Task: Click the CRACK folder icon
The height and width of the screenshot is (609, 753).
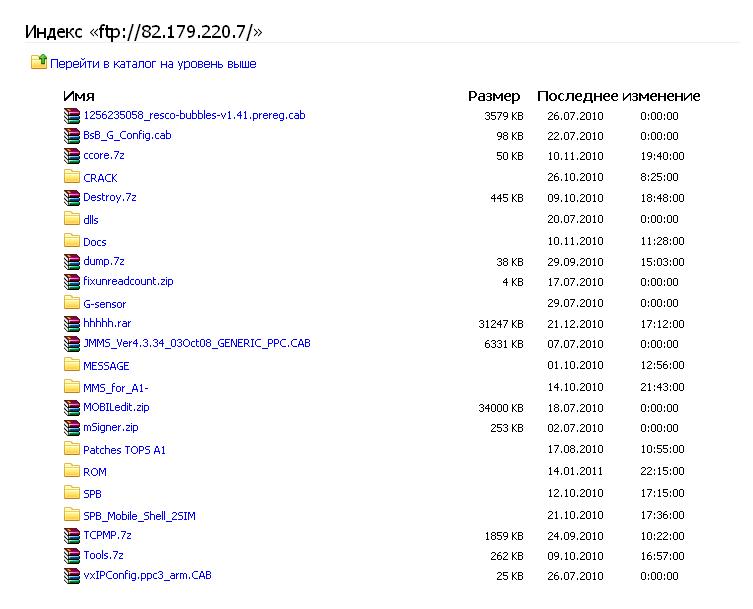Action: click(71, 177)
